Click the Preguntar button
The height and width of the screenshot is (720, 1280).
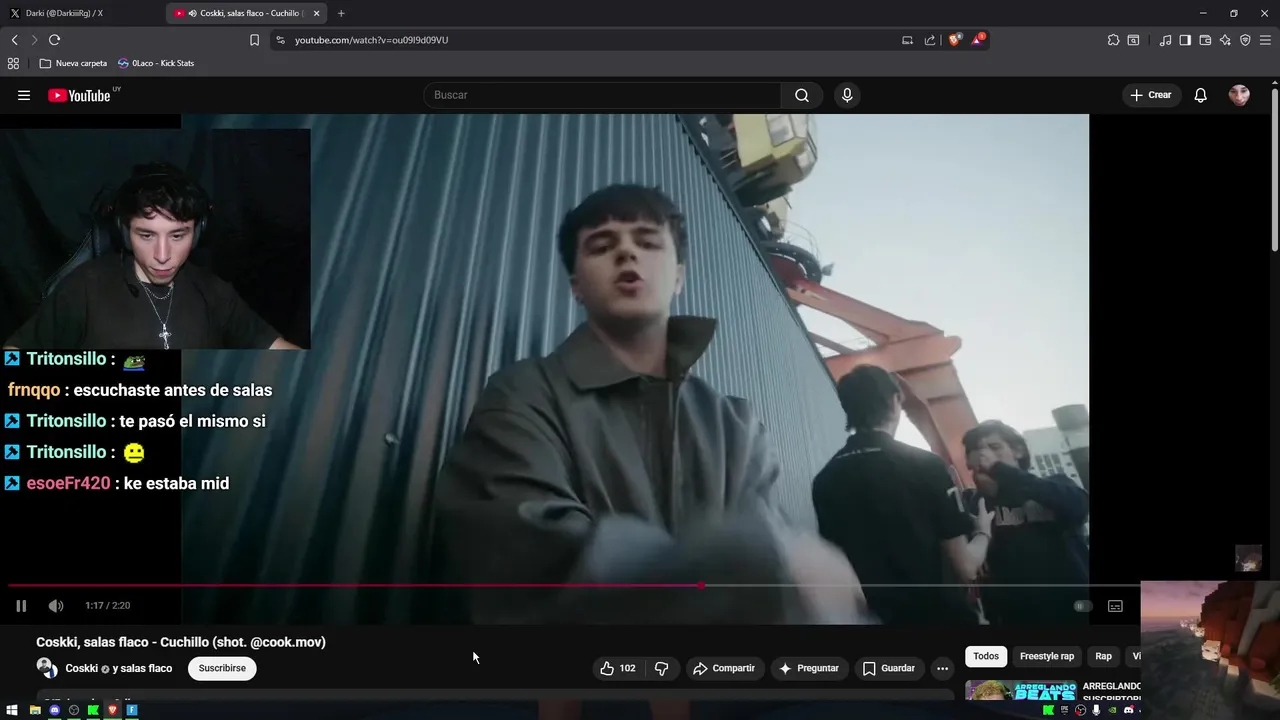click(x=809, y=668)
